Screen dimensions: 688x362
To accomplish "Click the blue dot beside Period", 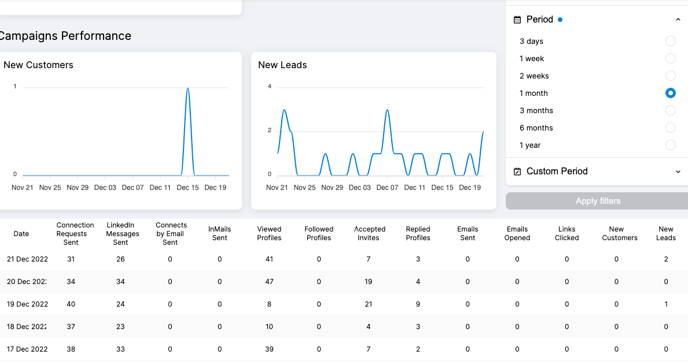I will [560, 20].
